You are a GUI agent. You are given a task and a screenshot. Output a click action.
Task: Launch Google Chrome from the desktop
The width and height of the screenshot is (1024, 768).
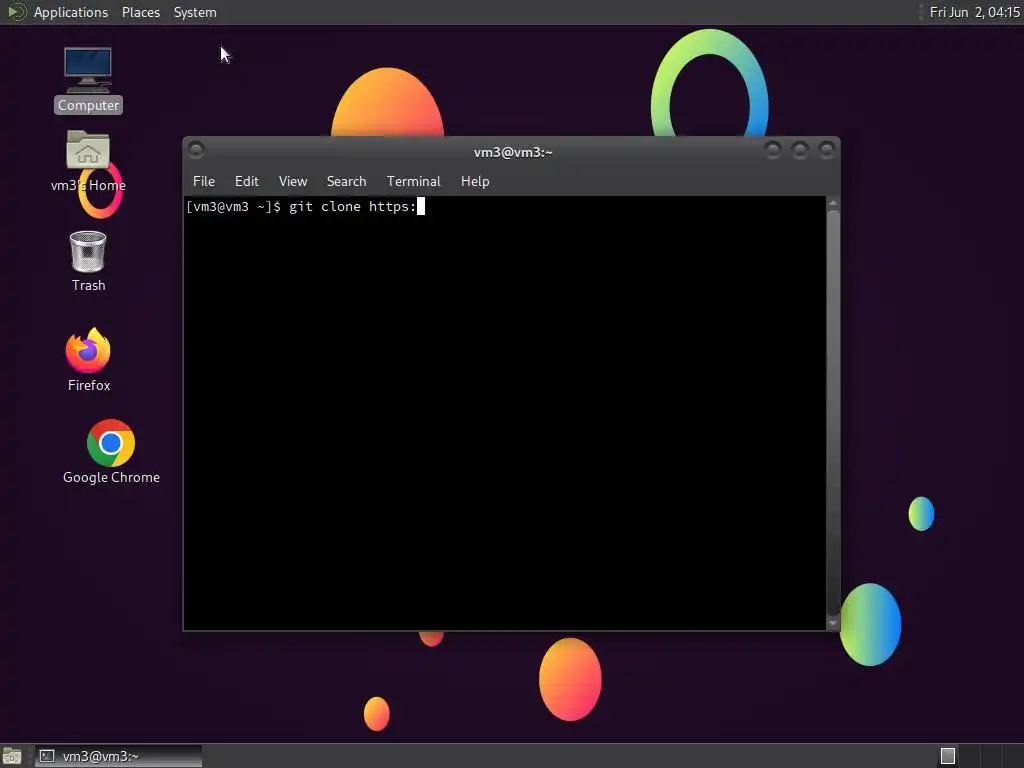pyautogui.click(x=111, y=452)
